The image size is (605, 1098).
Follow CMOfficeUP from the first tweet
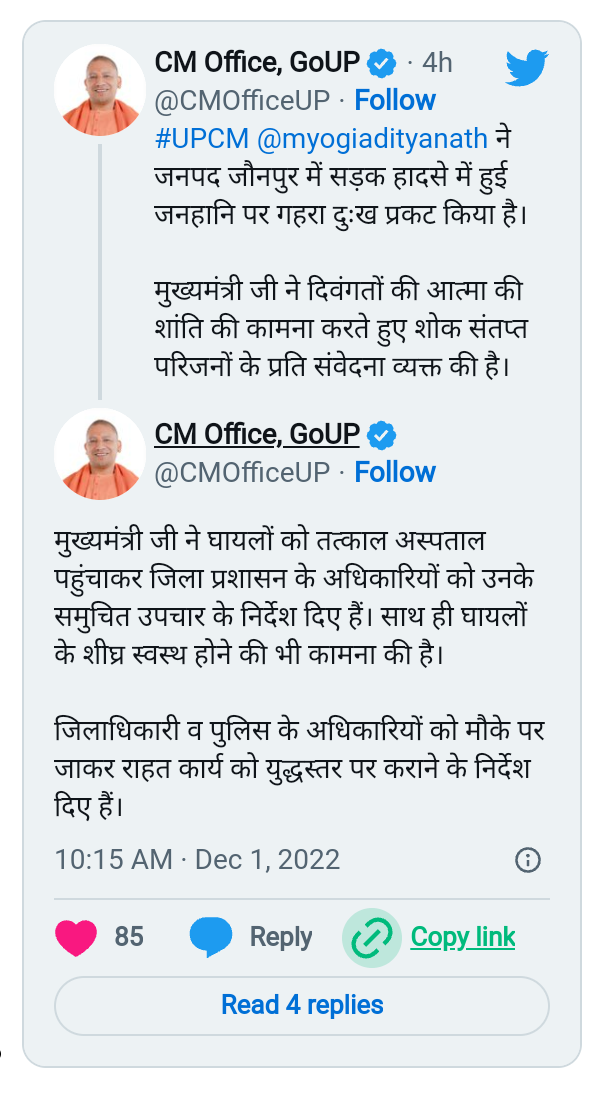point(395,100)
